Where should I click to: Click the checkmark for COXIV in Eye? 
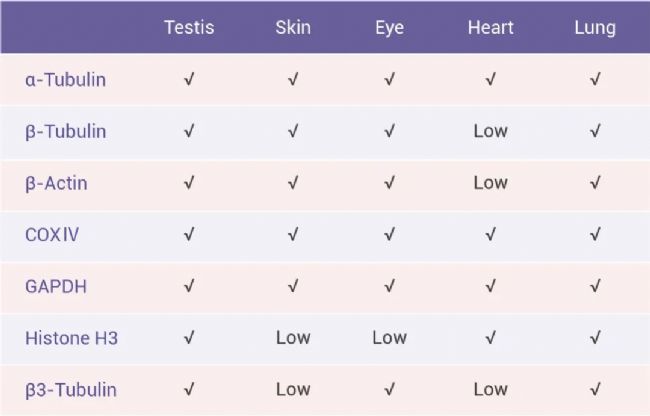coord(389,235)
